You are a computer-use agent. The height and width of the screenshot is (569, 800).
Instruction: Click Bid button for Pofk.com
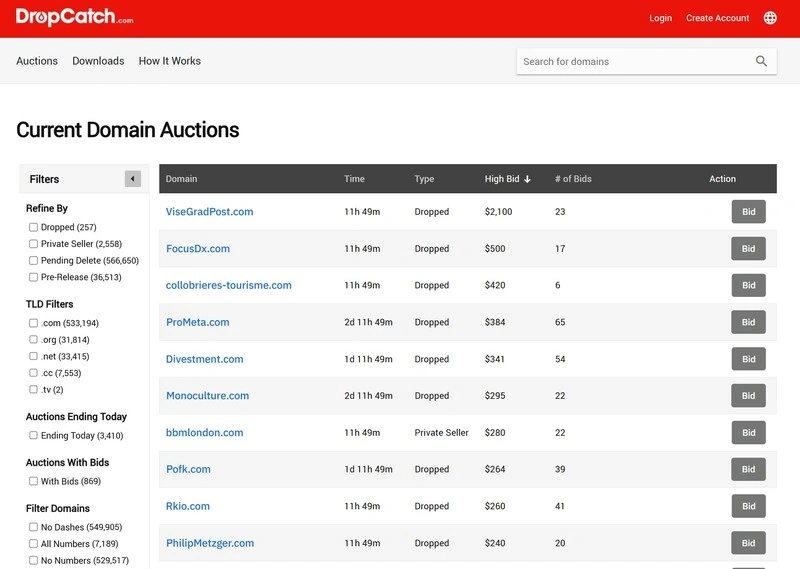pyautogui.click(x=748, y=469)
